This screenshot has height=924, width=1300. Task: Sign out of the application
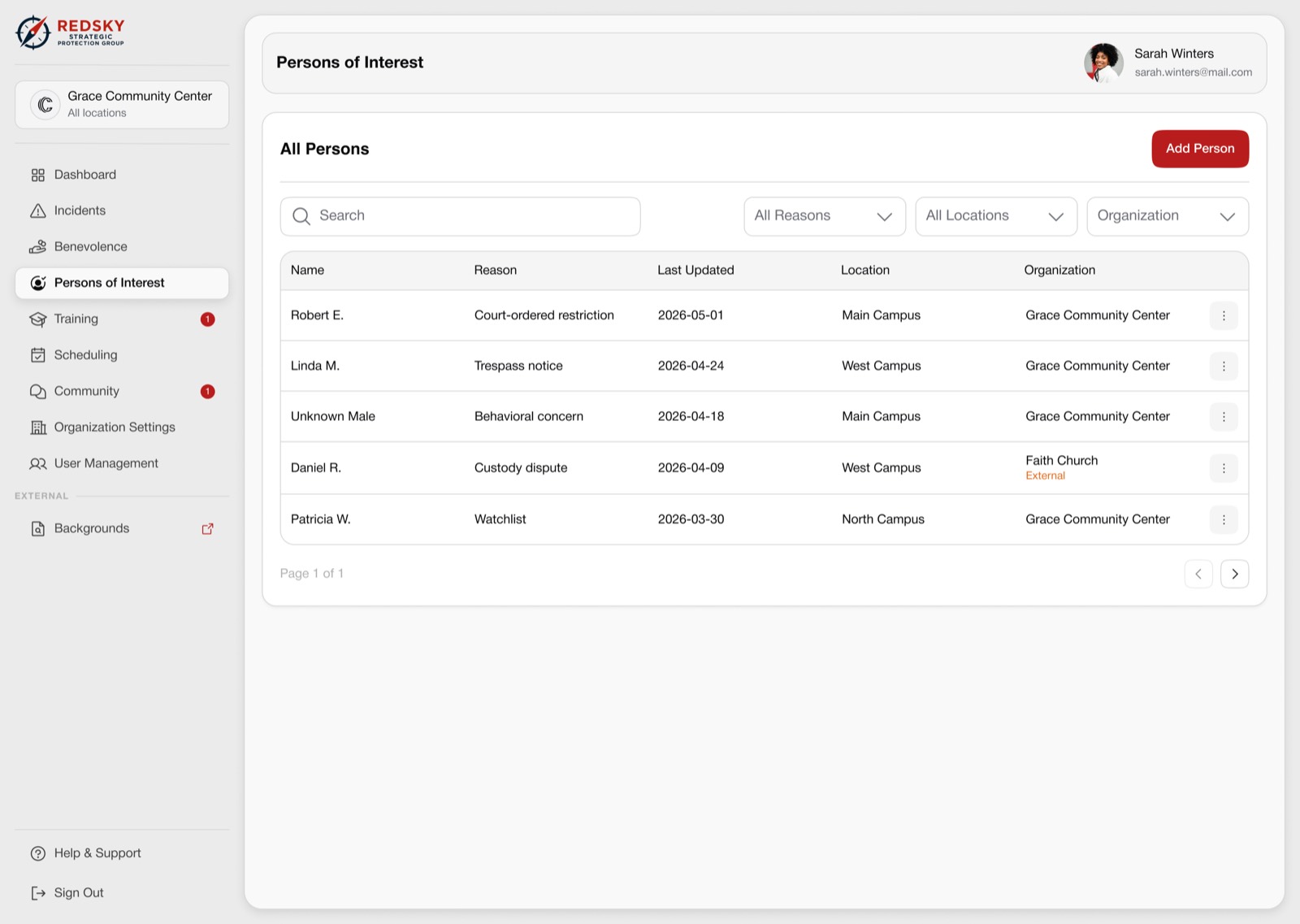[x=122, y=893]
